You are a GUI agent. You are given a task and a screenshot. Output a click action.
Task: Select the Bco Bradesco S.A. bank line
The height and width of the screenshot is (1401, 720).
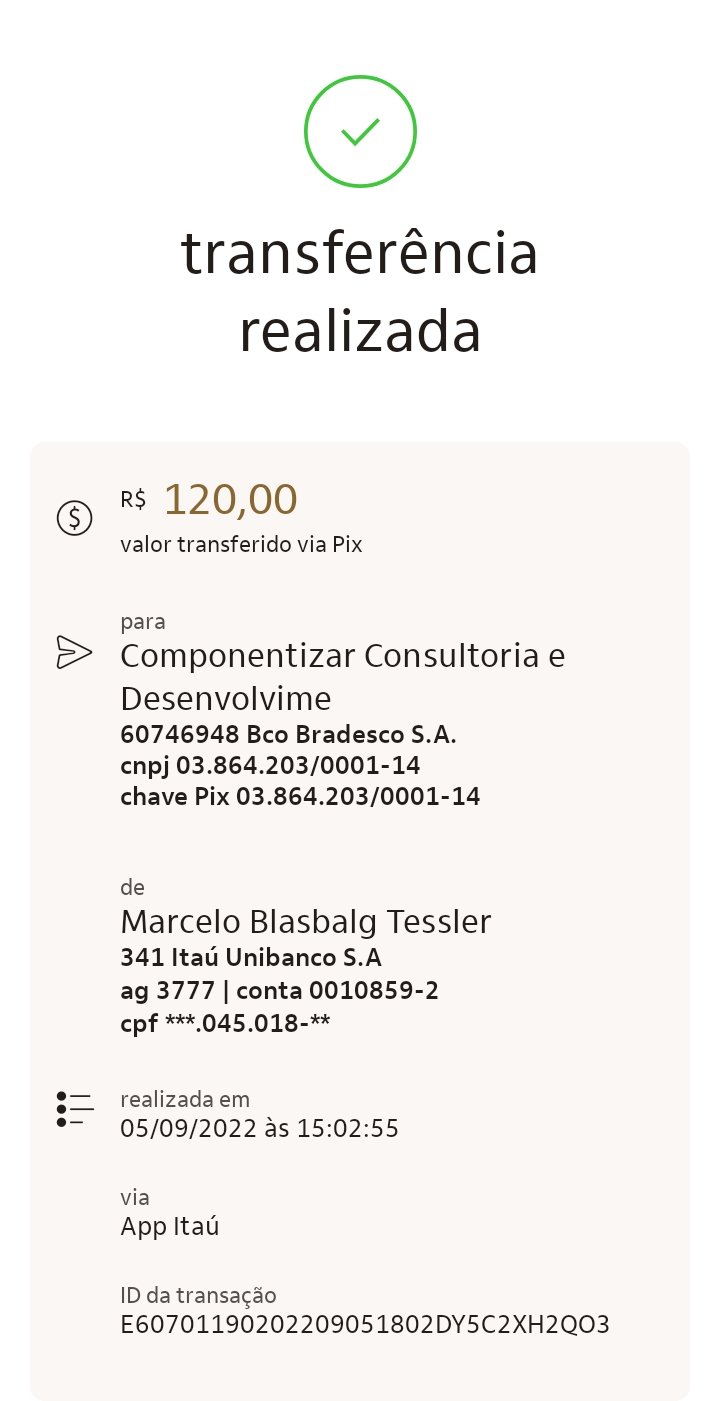288,735
